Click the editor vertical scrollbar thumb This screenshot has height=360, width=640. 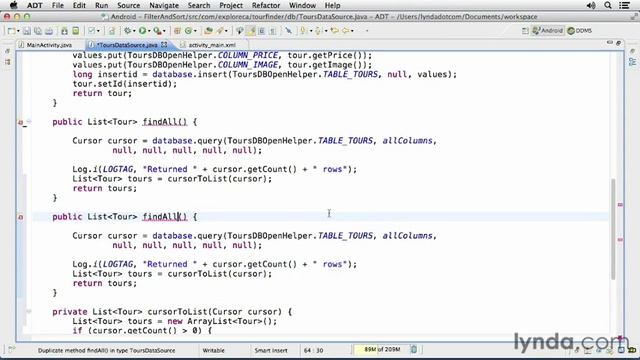(613, 229)
